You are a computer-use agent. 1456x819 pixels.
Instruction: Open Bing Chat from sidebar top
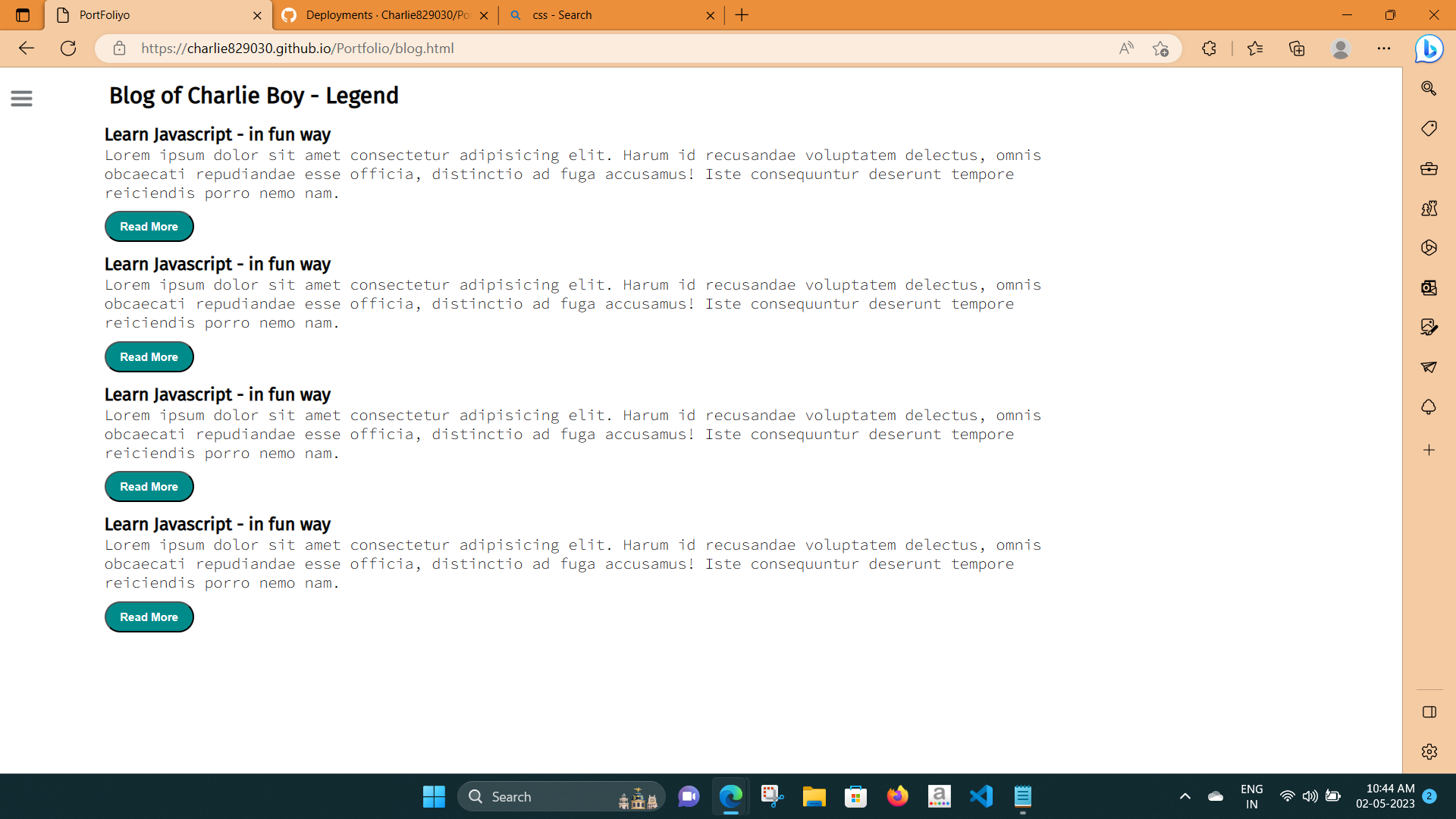pyautogui.click(x=1429, y=49)
